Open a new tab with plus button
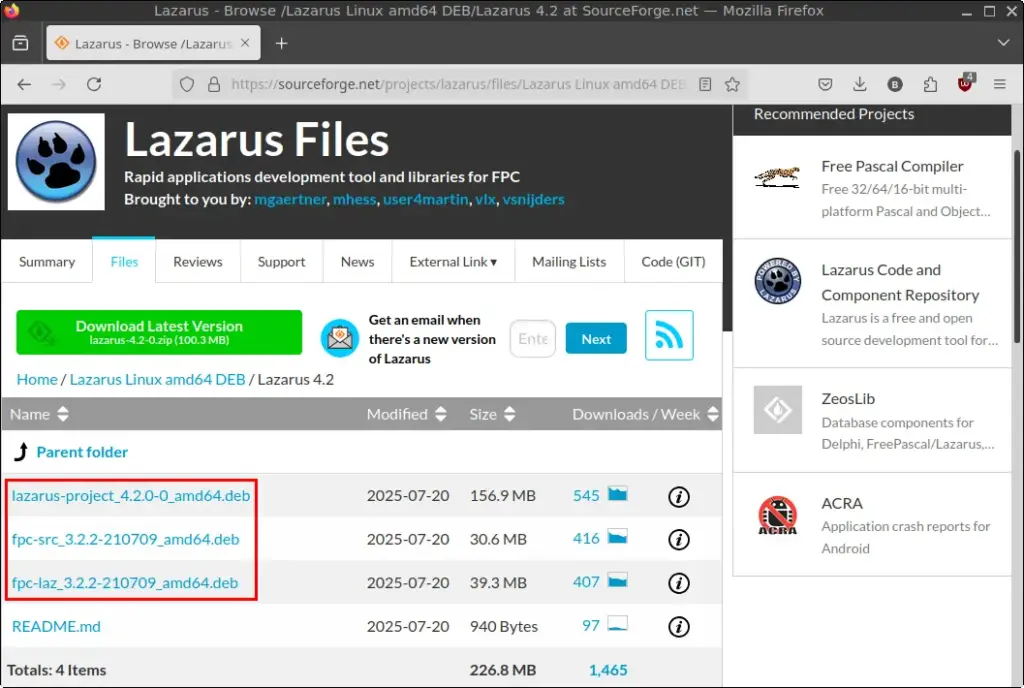1024x688 pixels. [281, 43]
